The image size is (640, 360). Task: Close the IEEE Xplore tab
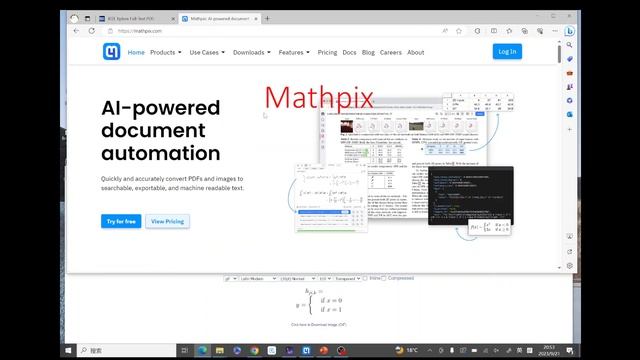[173, 18]
